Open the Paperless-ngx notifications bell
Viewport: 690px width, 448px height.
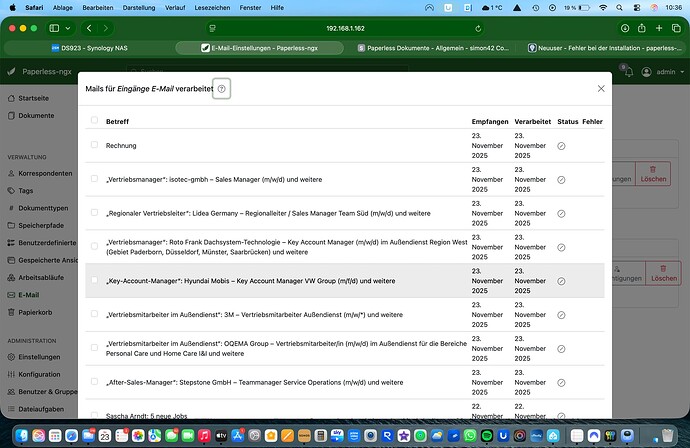tap(629, 72)
